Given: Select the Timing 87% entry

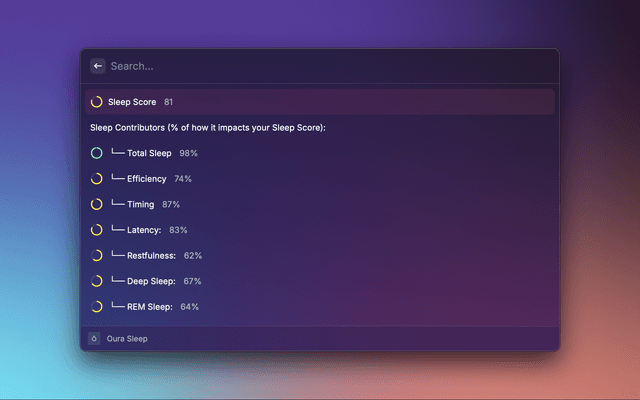Looking at the screenshot, I should pos(320,204).
